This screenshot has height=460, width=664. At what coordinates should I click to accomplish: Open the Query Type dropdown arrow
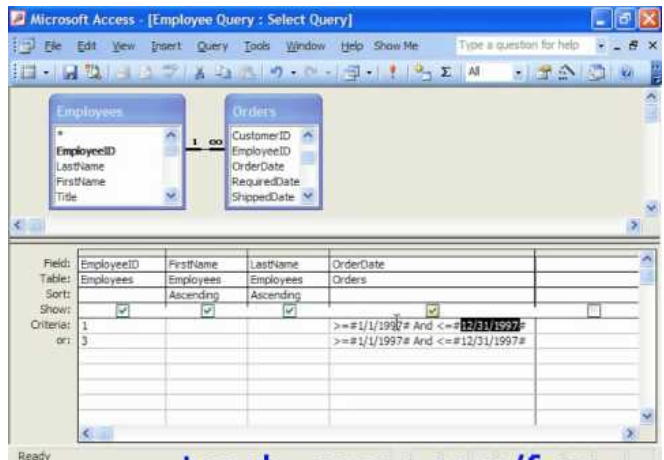[369, 73]
